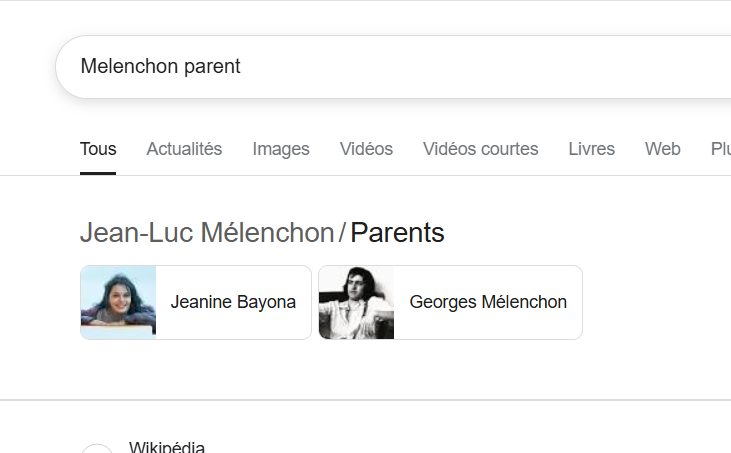Open the Vidéos courtes tab
The width and height of the screenshot is (731, 453).
tap(480, 149)
